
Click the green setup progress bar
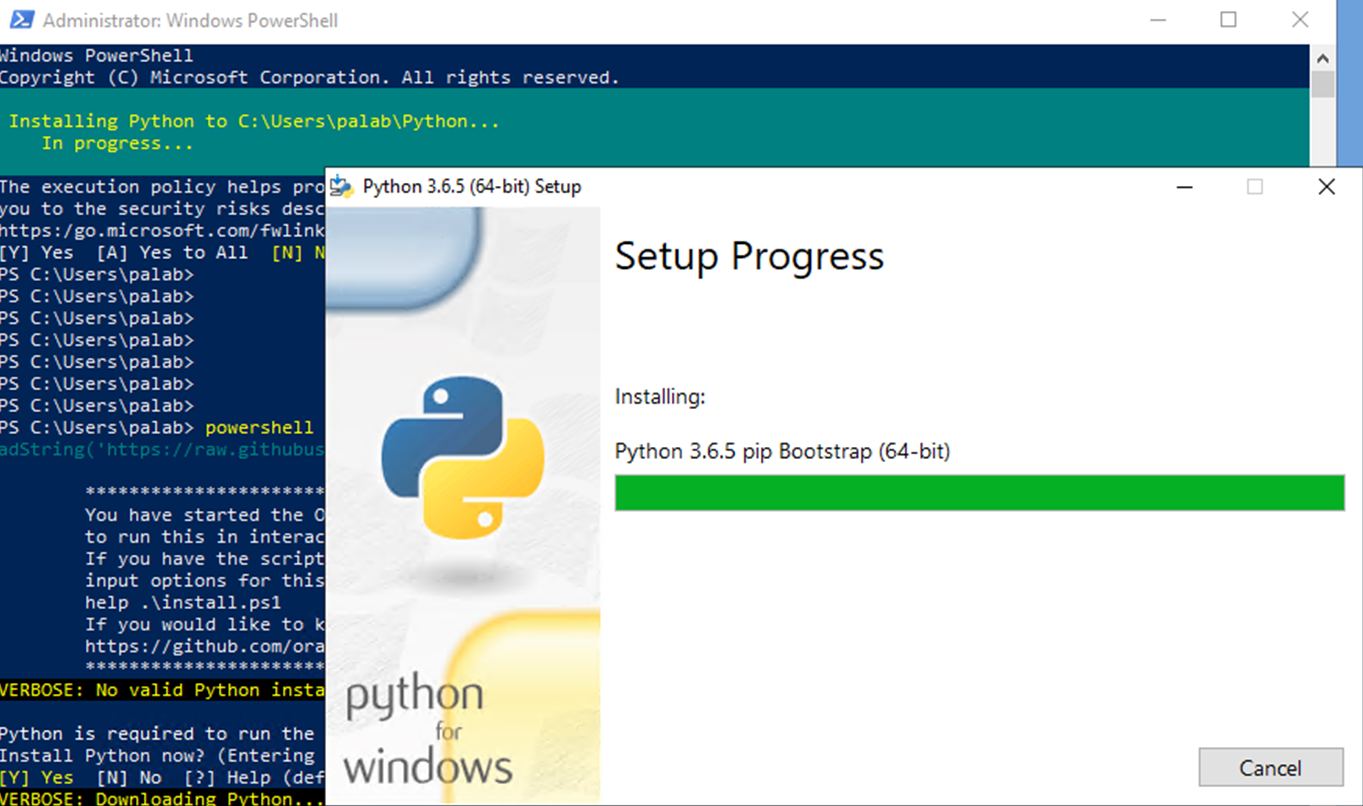[979, 493]
